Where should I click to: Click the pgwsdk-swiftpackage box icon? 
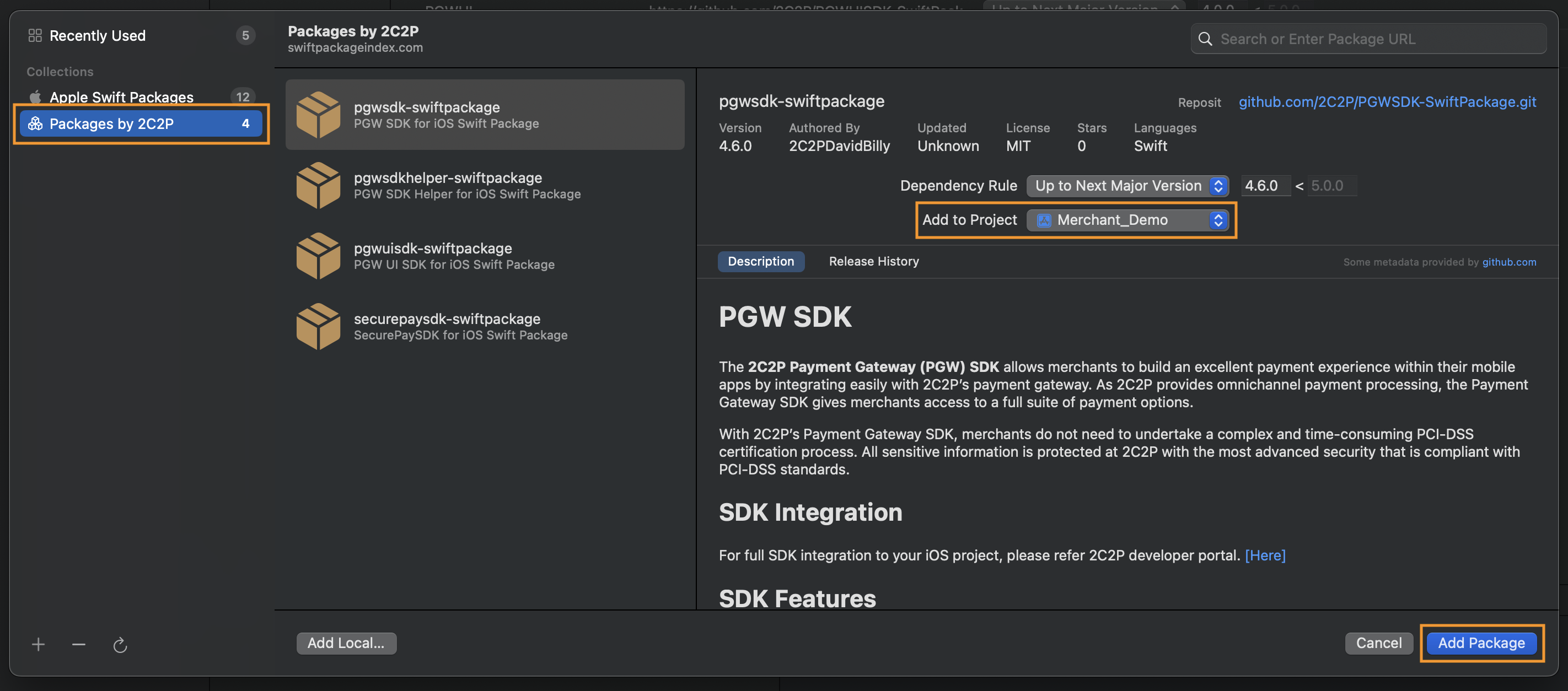pos(318,115)
